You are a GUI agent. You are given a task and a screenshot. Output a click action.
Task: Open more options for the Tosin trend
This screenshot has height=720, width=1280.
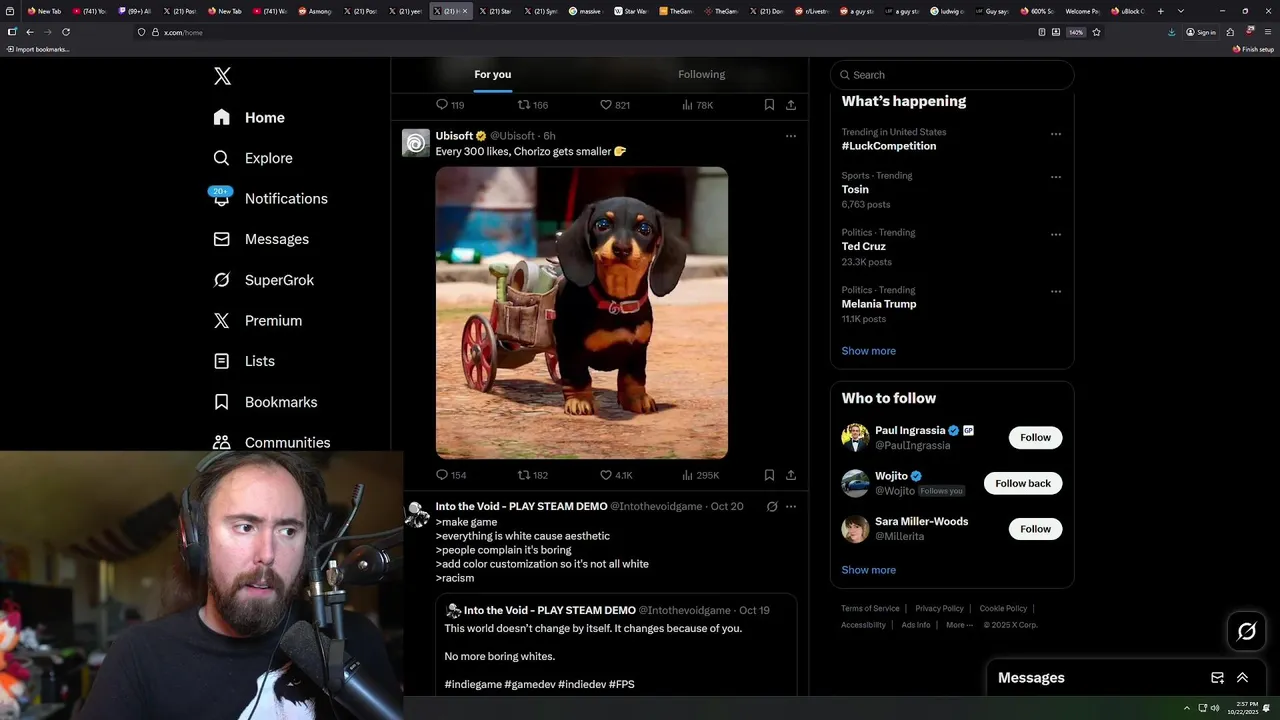(1056, 177)
